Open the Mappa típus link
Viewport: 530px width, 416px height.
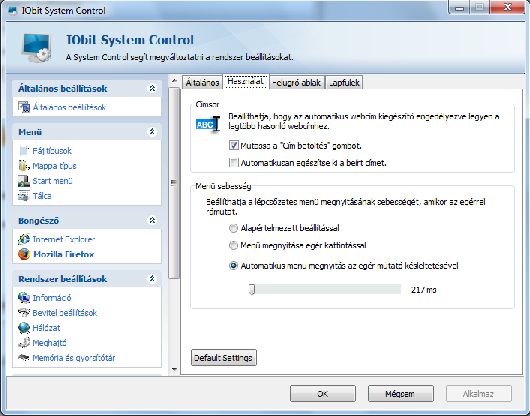coord(54,166)
